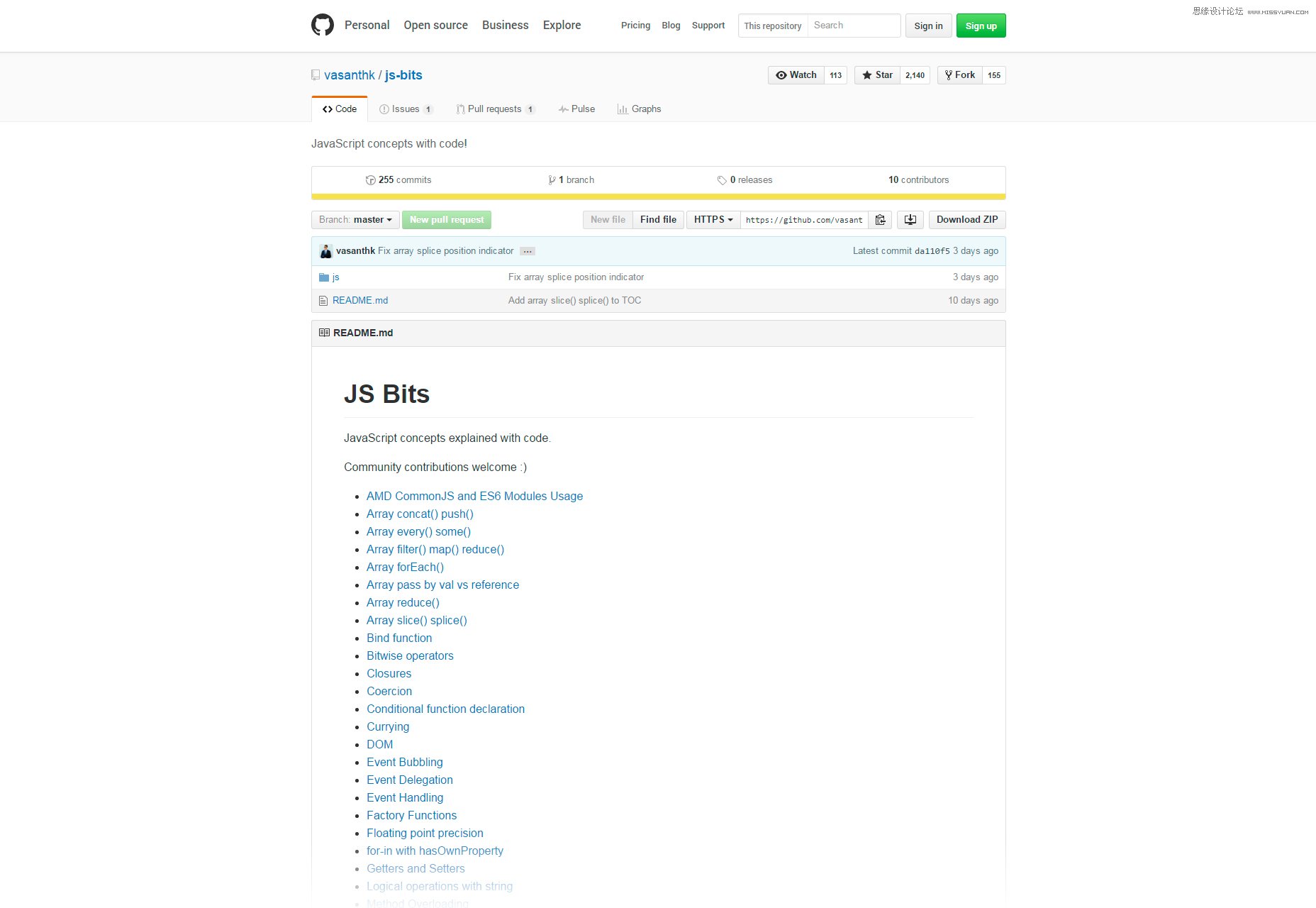The height and width of the screenshot is (908, 1316).
Task: Click the tag icon next to 0 releases
Action: tap(722, 180)
